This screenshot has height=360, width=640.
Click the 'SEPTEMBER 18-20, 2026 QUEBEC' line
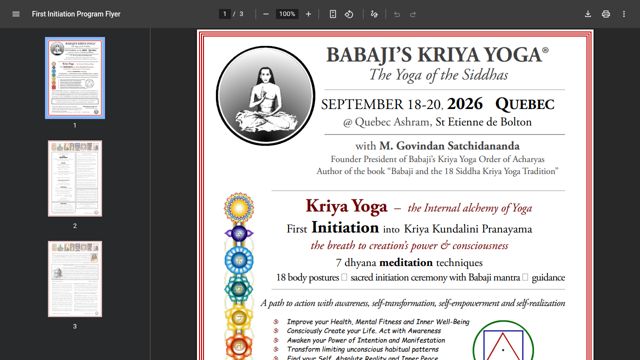pos(438,104)
